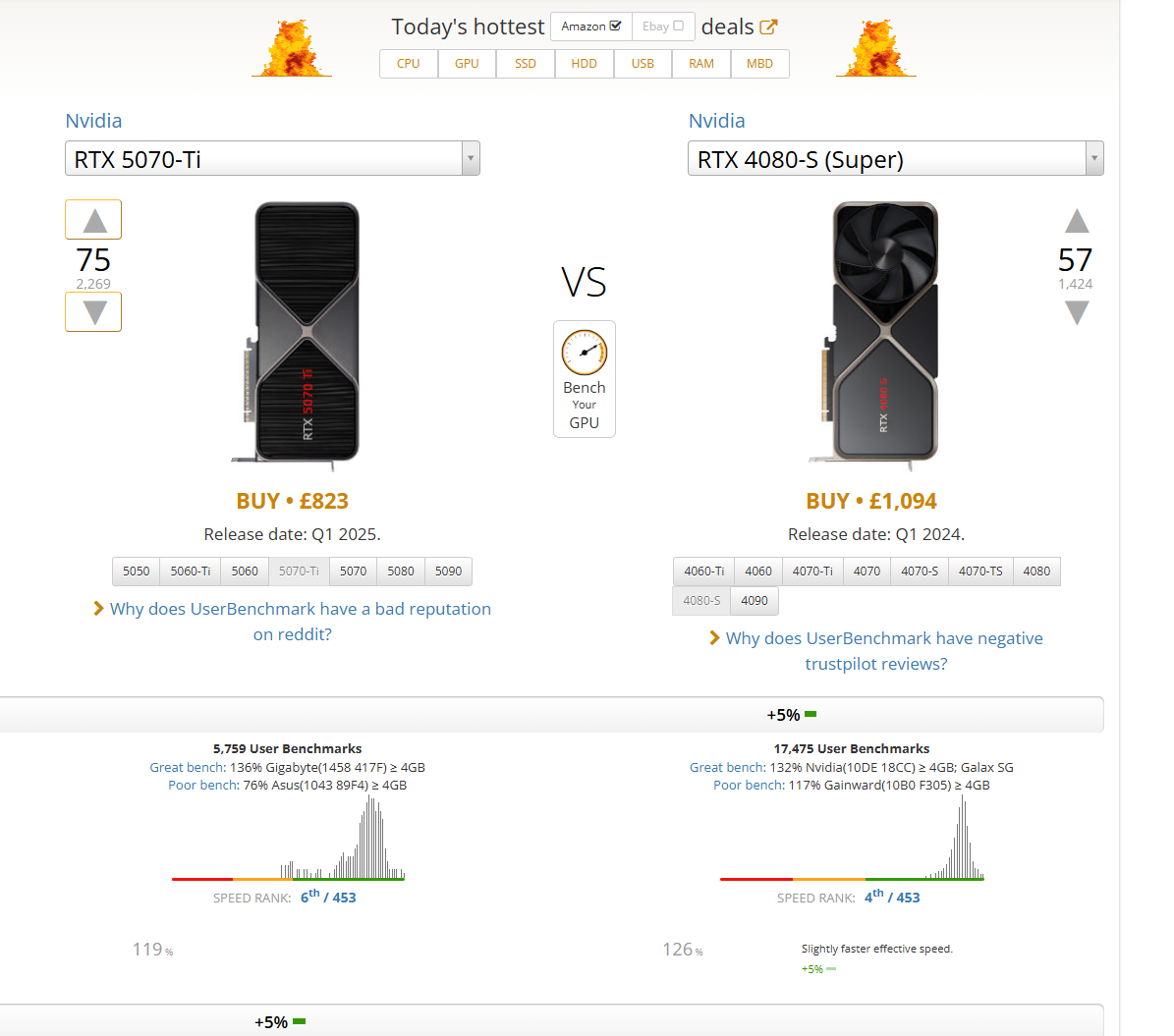Switch to the 4060 model button
Image resolution: width=1174 pixels, height=1036 pixels.
click(x=758, y=572)
